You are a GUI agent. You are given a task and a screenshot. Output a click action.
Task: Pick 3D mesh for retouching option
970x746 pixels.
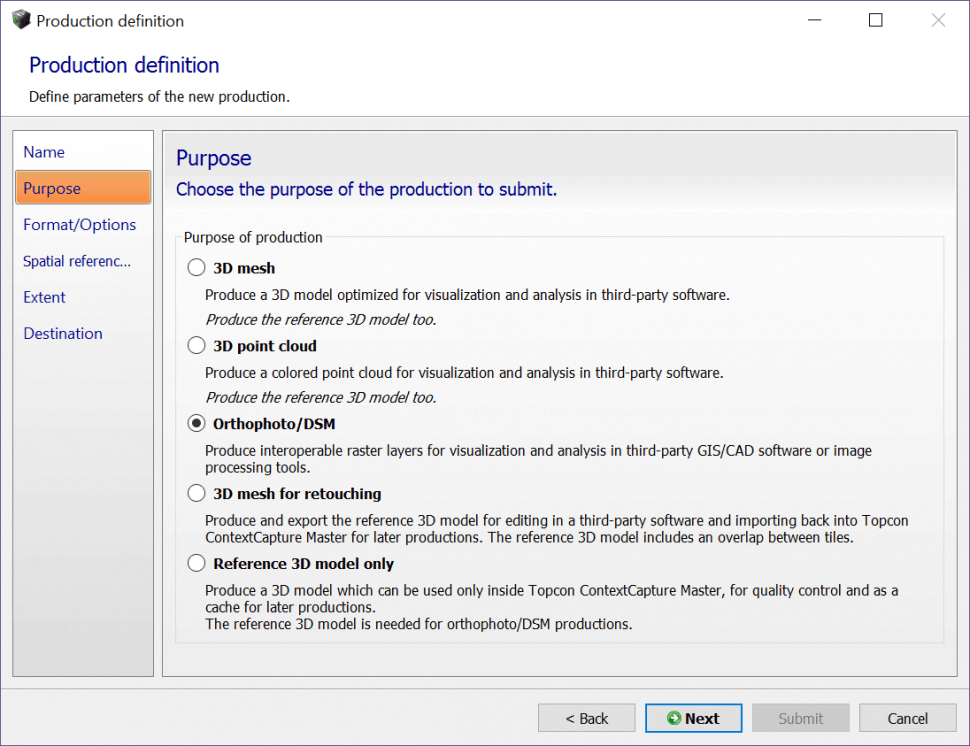197,493
